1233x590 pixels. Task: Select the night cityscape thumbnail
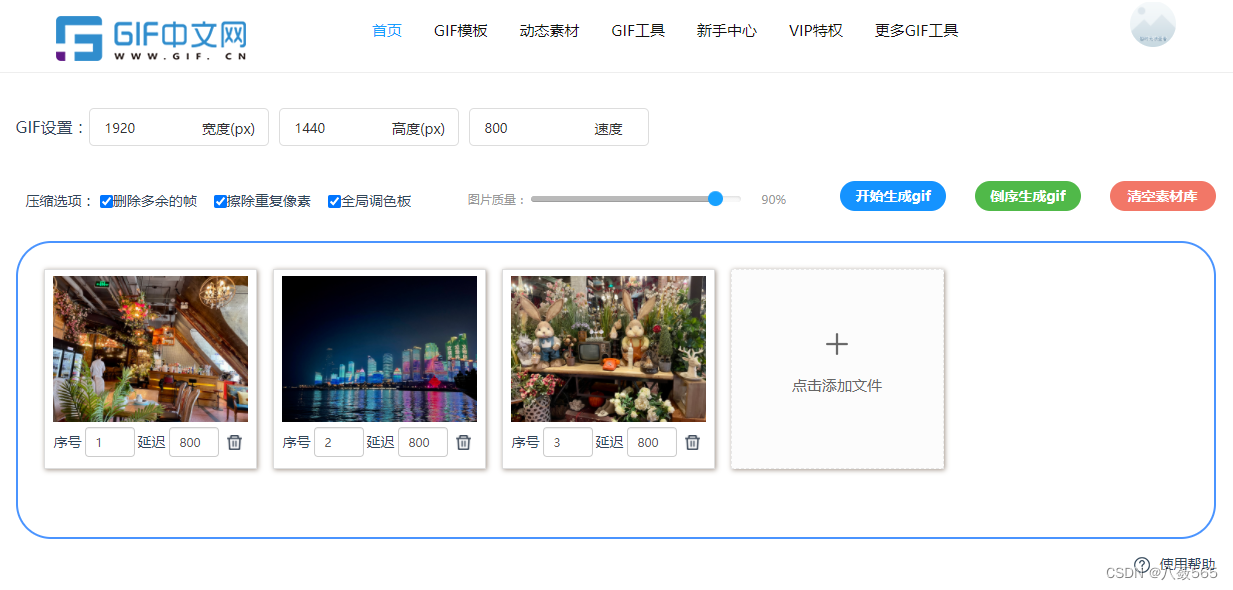point(379,348)
